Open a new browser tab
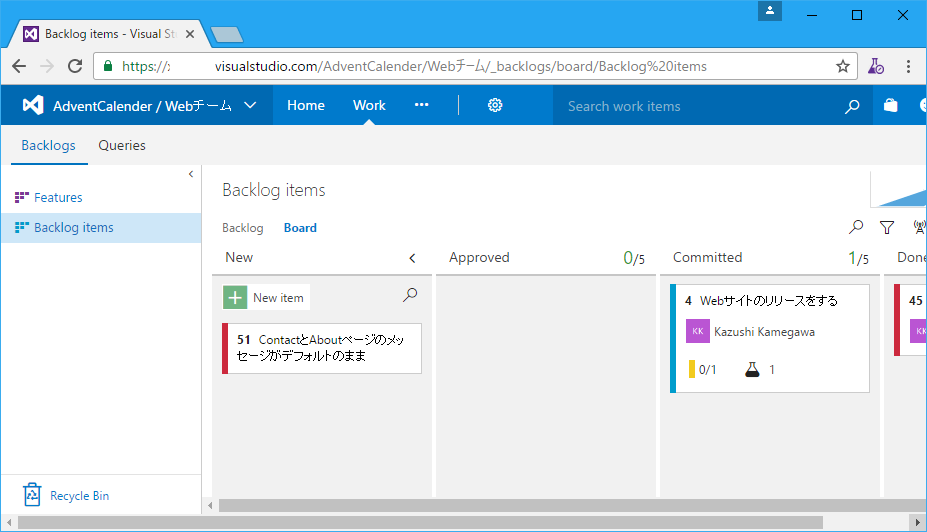The height and width of the screenshot is (532, 927). (227, 34)
